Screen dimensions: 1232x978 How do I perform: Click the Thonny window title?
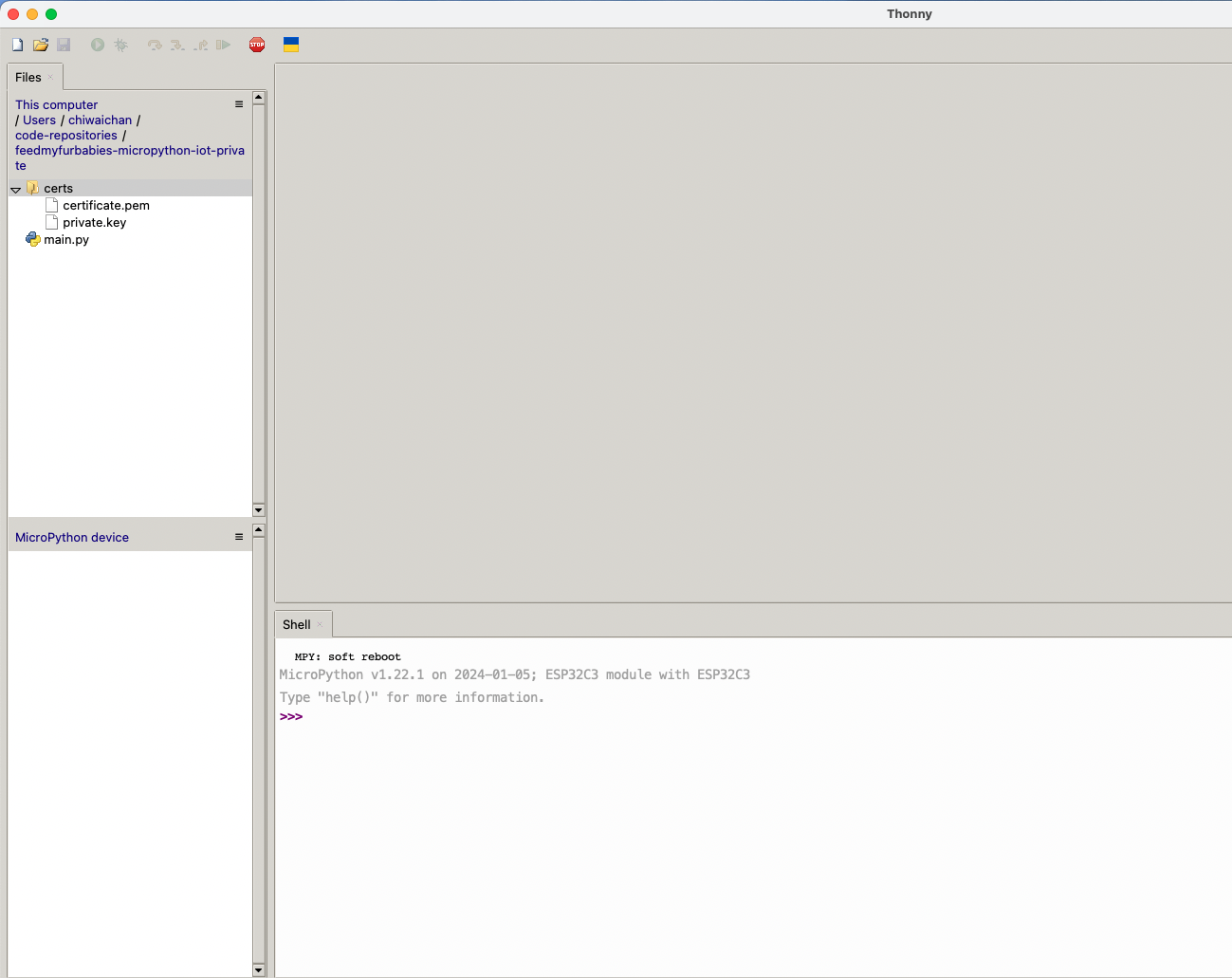tap(910, 14)
